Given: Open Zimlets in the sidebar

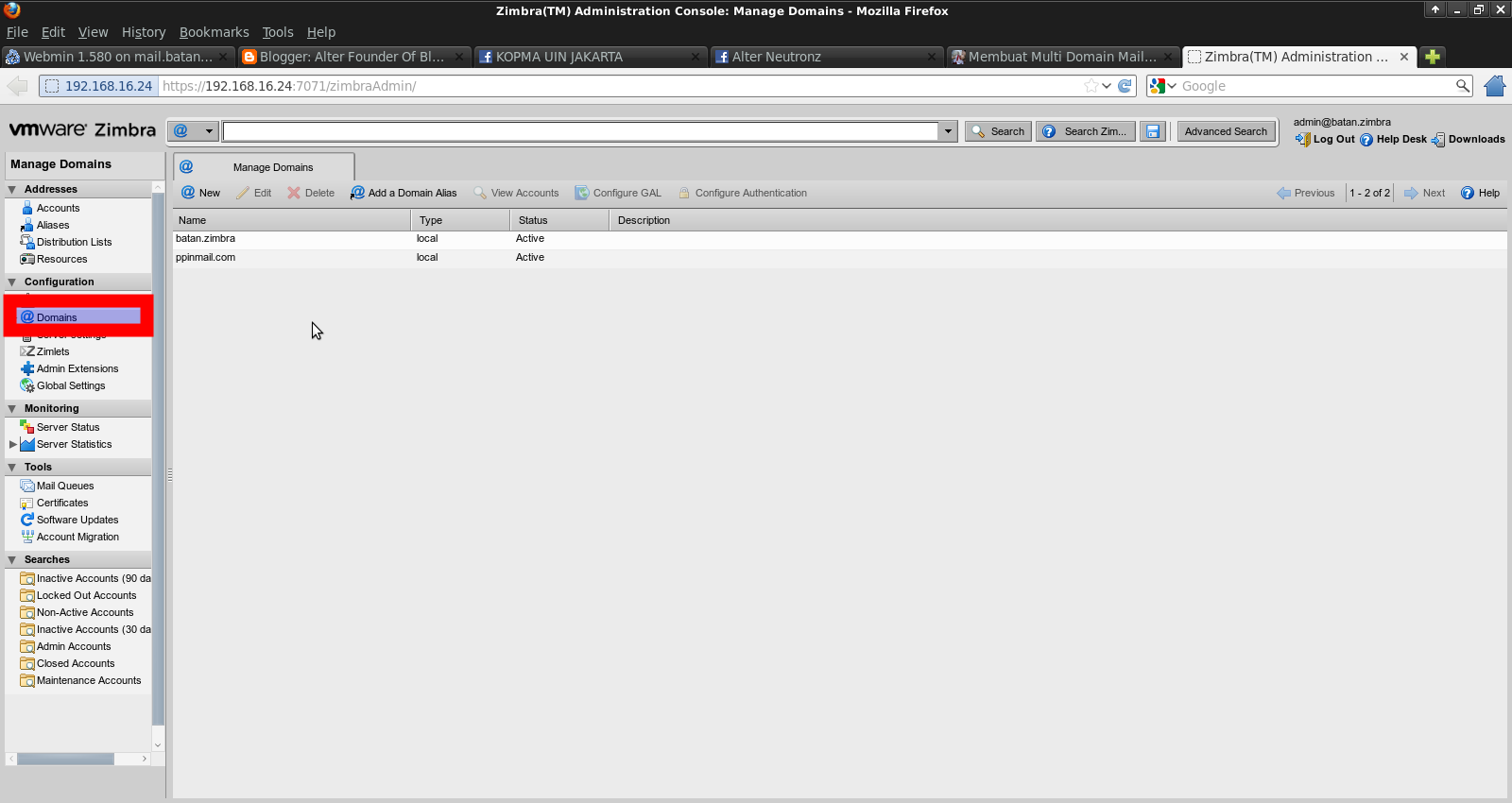Looking at the screenshot, I should (x=53, y=351).
